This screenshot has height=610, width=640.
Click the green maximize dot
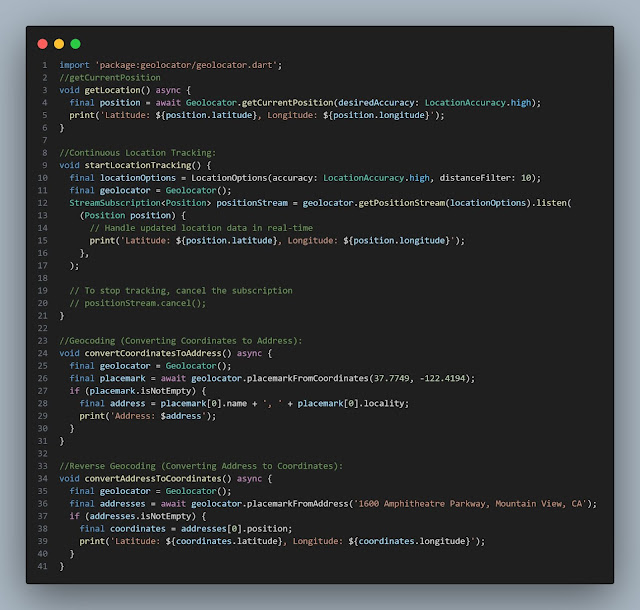76,44
